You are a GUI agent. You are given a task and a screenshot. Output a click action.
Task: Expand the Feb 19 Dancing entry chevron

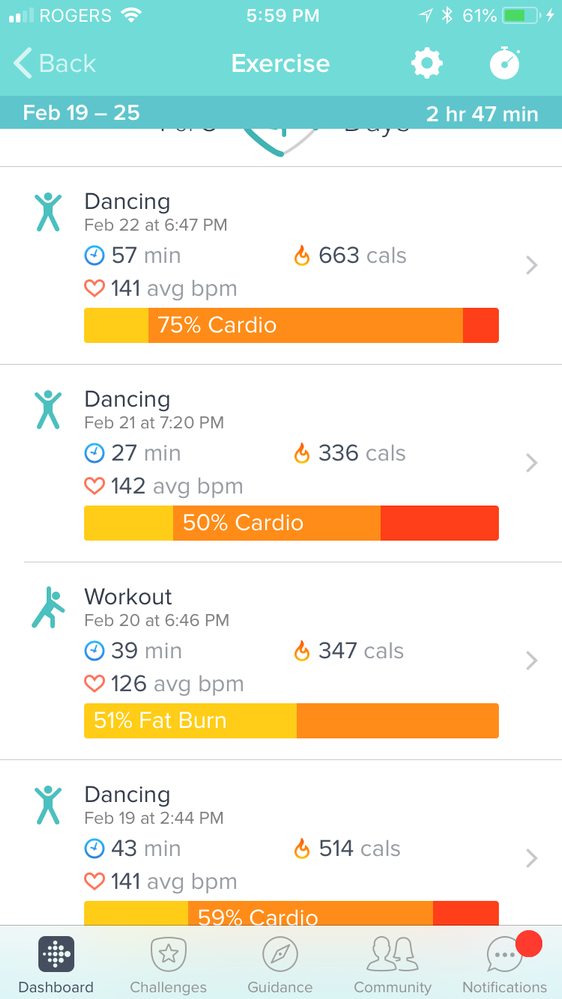tap(532, 858)
